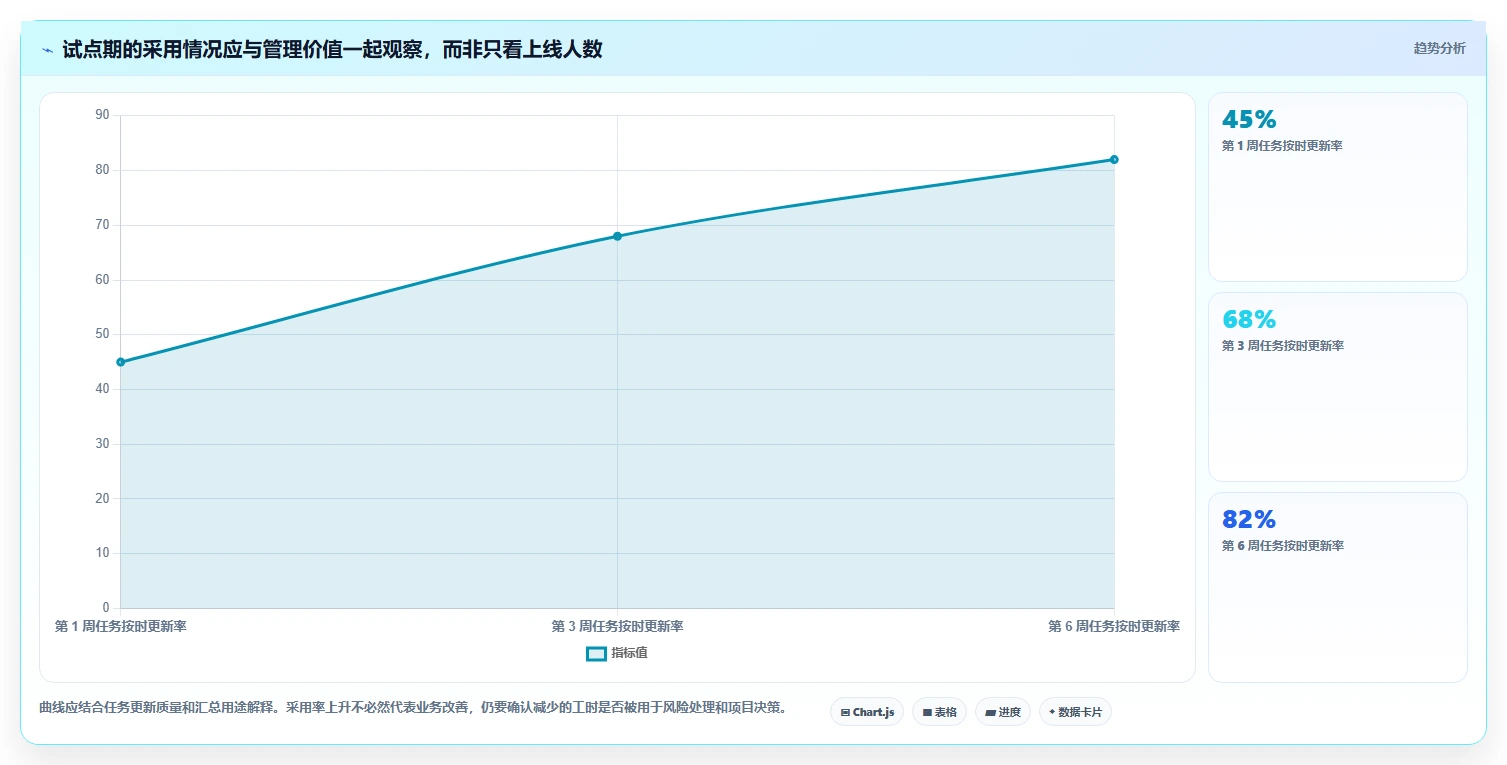
Task: Click the x-axis label 第 3 周任务按时更新率
Action: point(617,626)
